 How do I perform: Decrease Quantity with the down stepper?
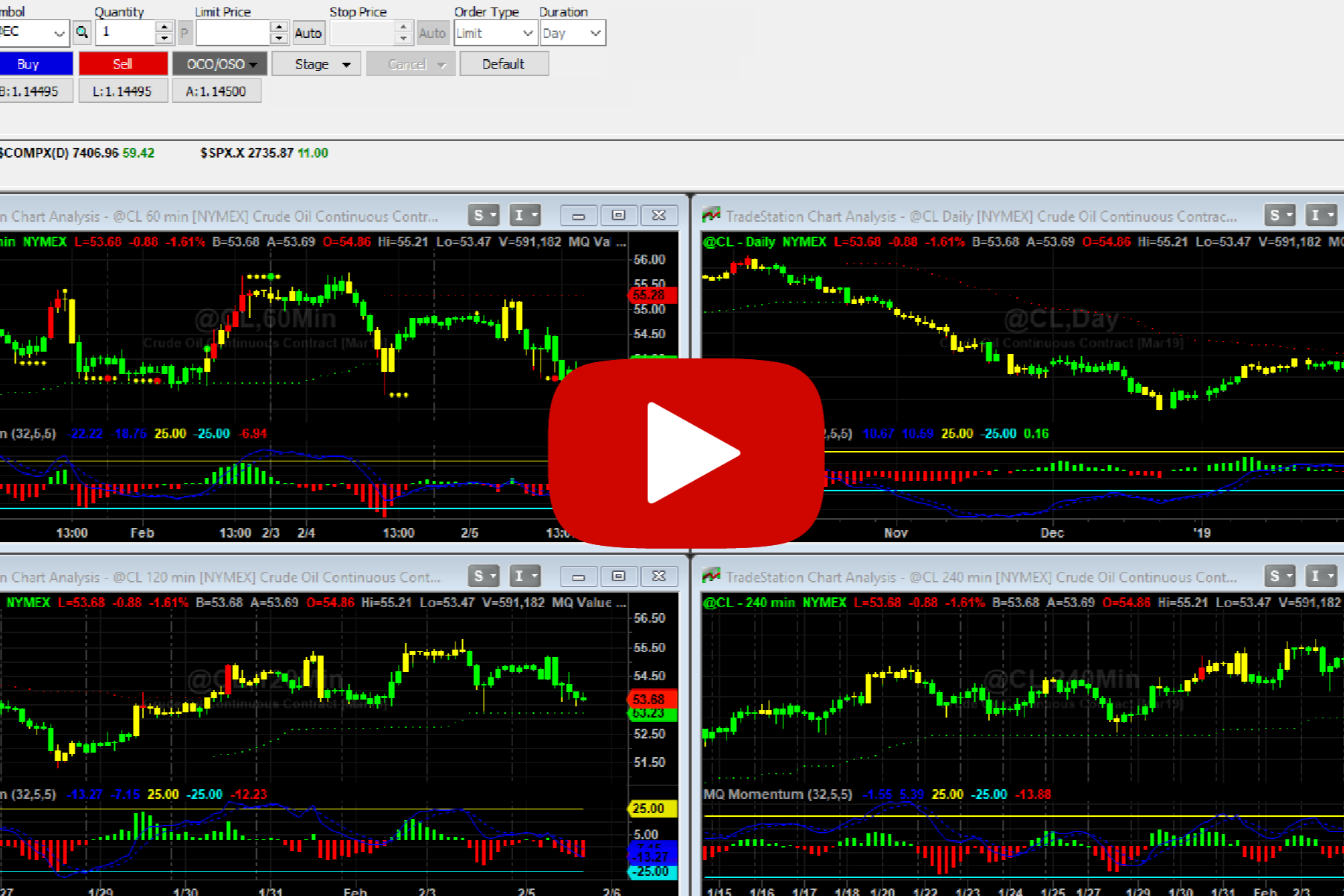point(164,39)
